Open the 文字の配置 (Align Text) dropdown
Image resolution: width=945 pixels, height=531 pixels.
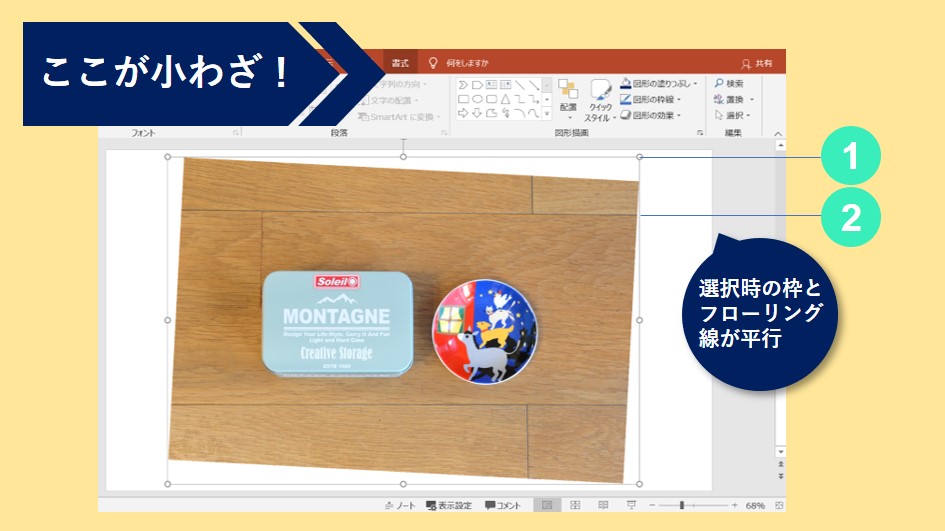[x=389, y=100]
